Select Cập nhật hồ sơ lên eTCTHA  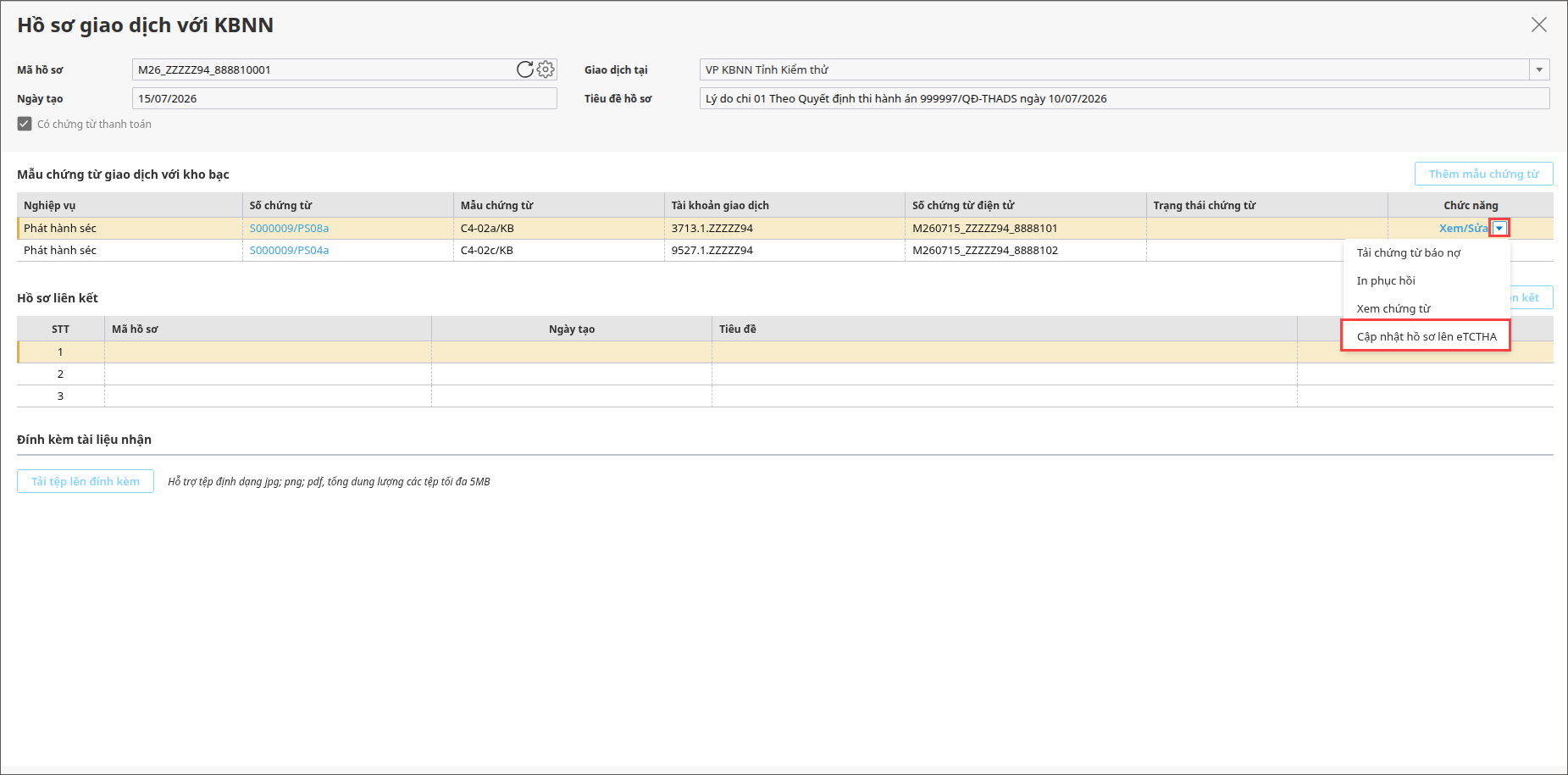coord(1427,336)
